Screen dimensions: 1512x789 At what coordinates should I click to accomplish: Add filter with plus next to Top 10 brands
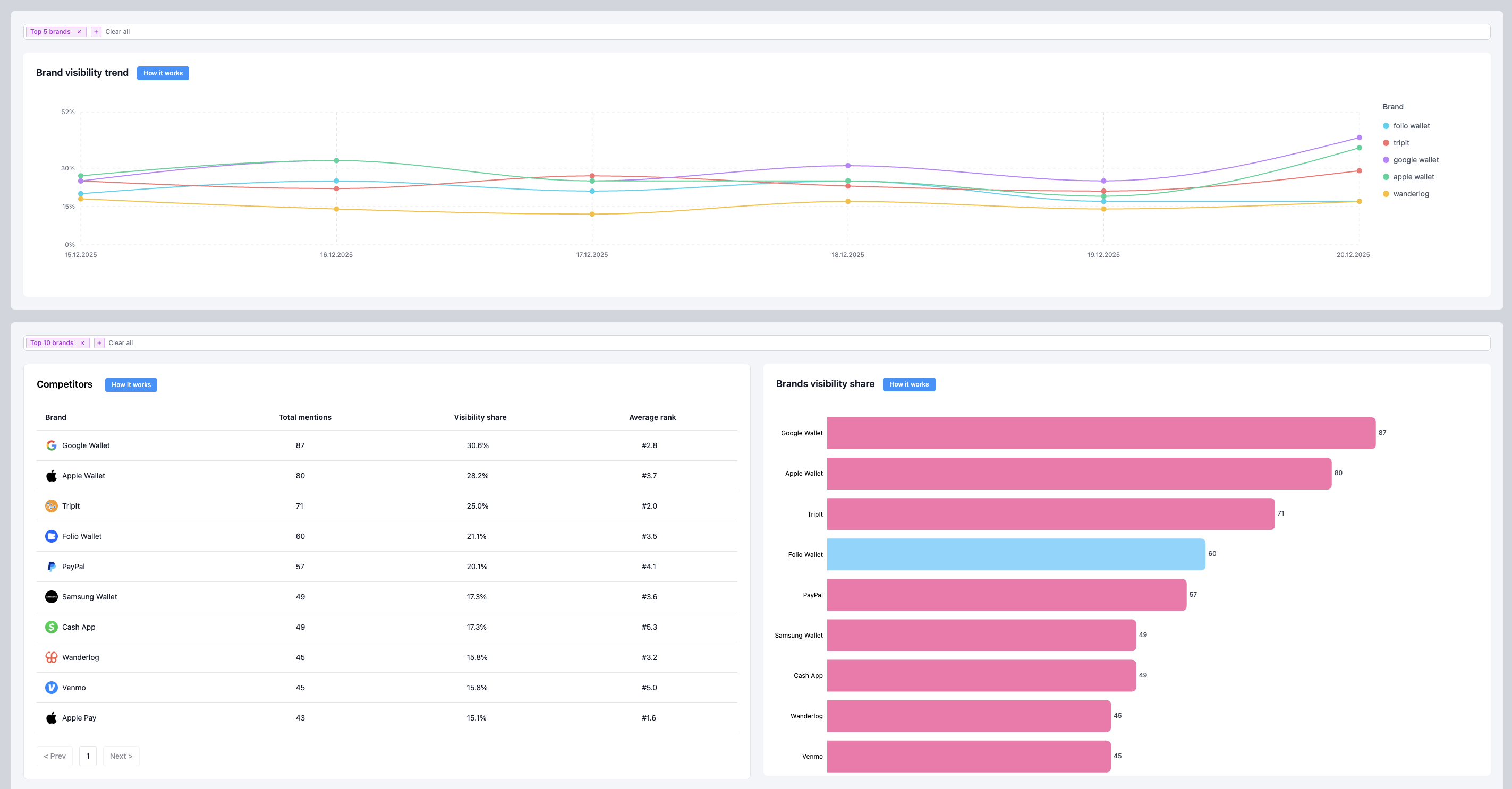coord(99,343)
